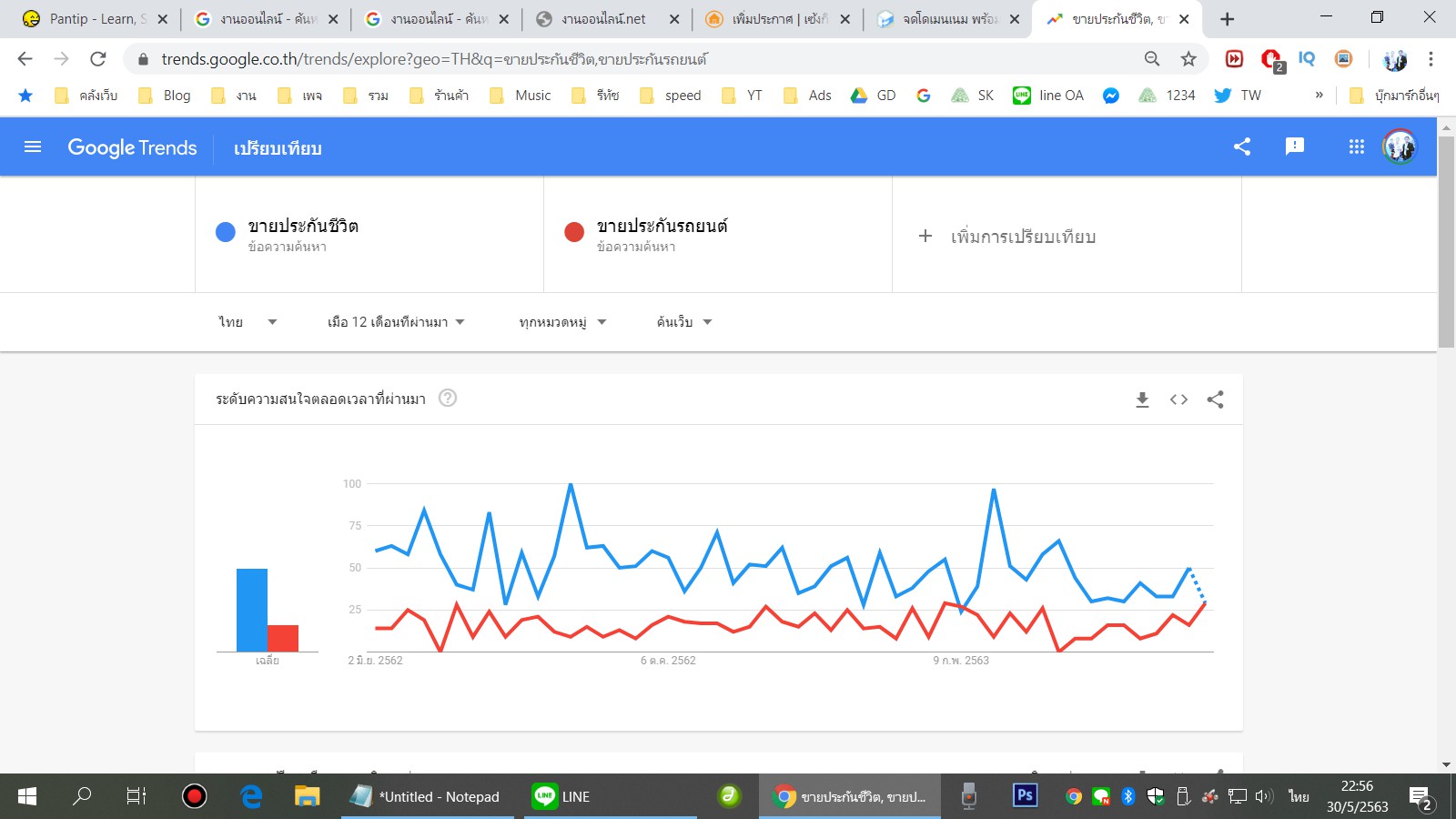This screenshot has width=1456, height=819.
Task: Open the Windows notification center
Action: (1421, 797)
